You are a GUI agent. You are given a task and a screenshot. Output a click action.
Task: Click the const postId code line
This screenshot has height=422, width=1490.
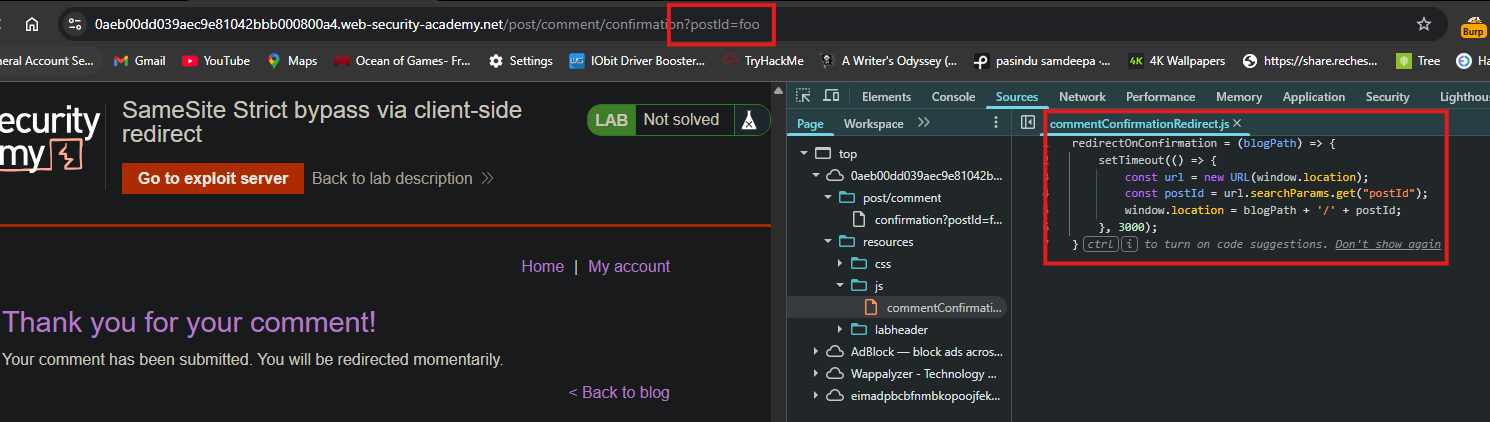coord(1275,193)
